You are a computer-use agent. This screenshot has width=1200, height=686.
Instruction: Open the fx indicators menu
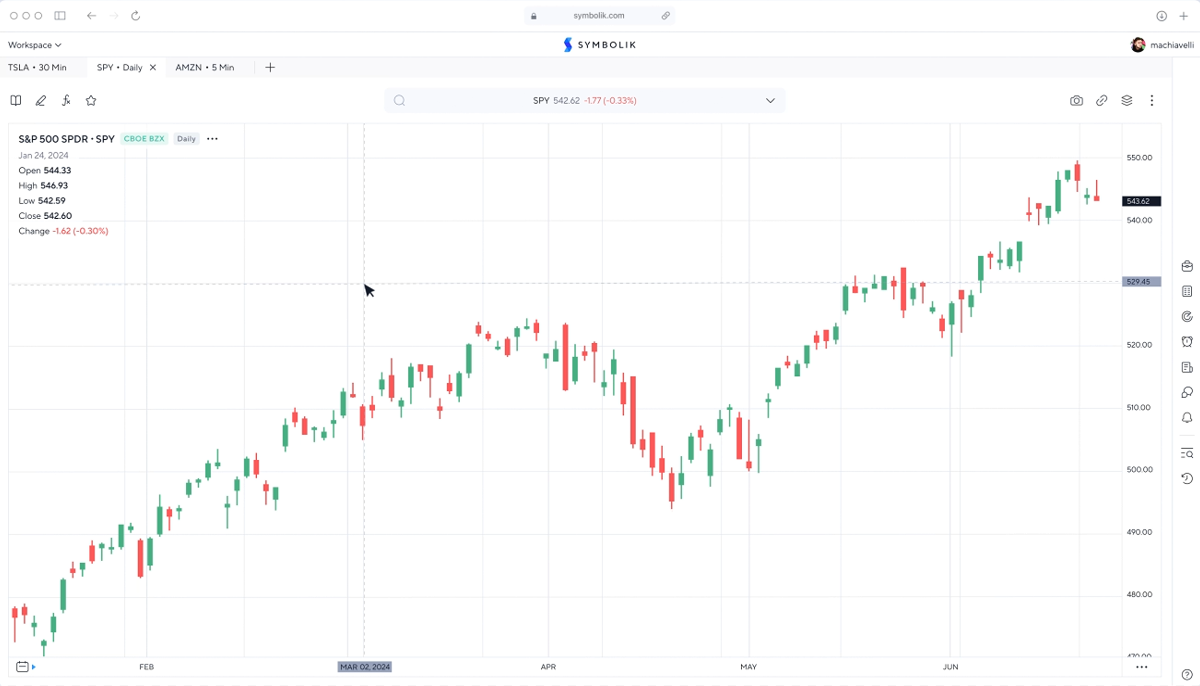pos(66,100)
